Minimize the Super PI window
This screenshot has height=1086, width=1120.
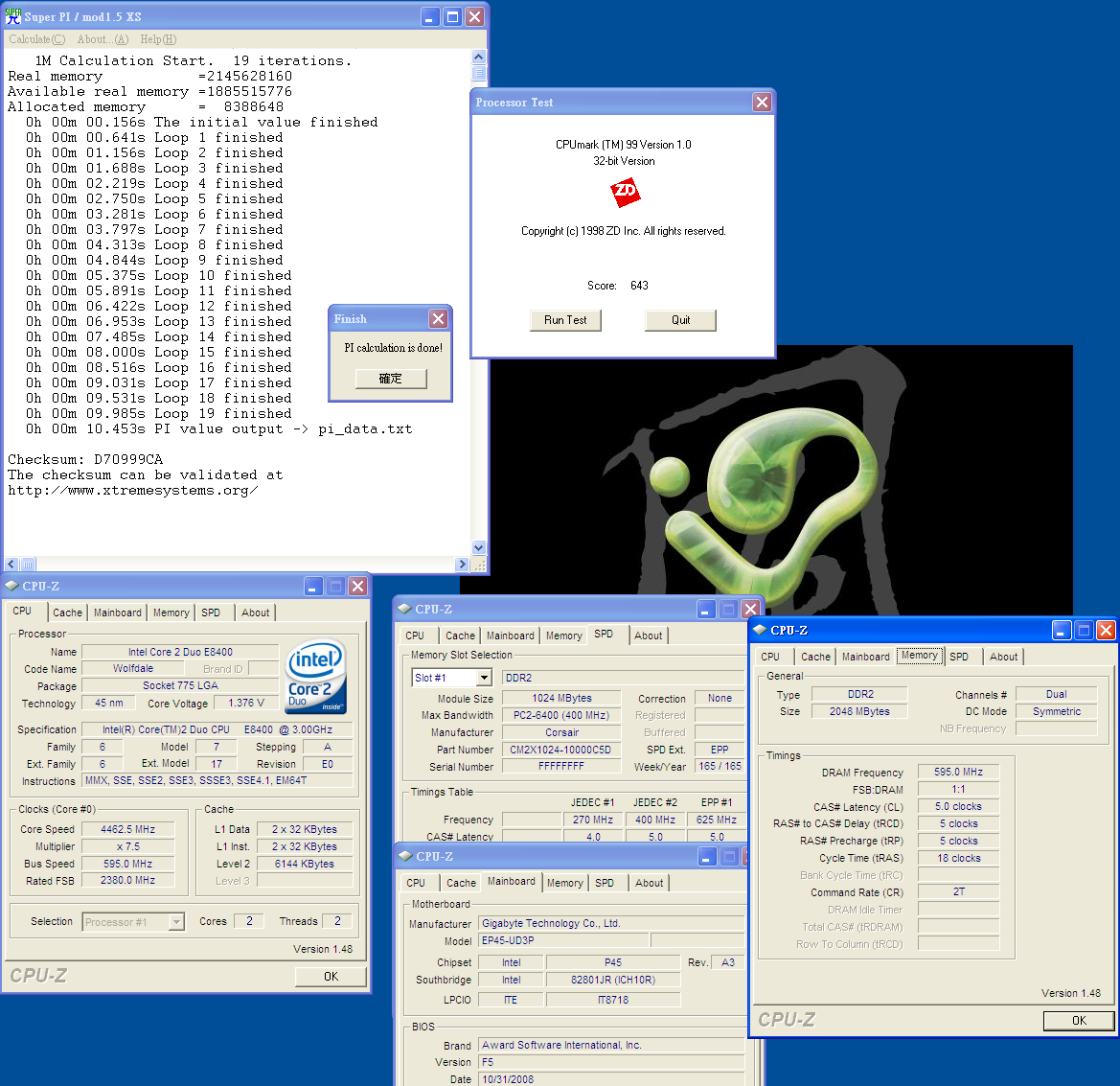pyautogui.click(x=430, y=16)
